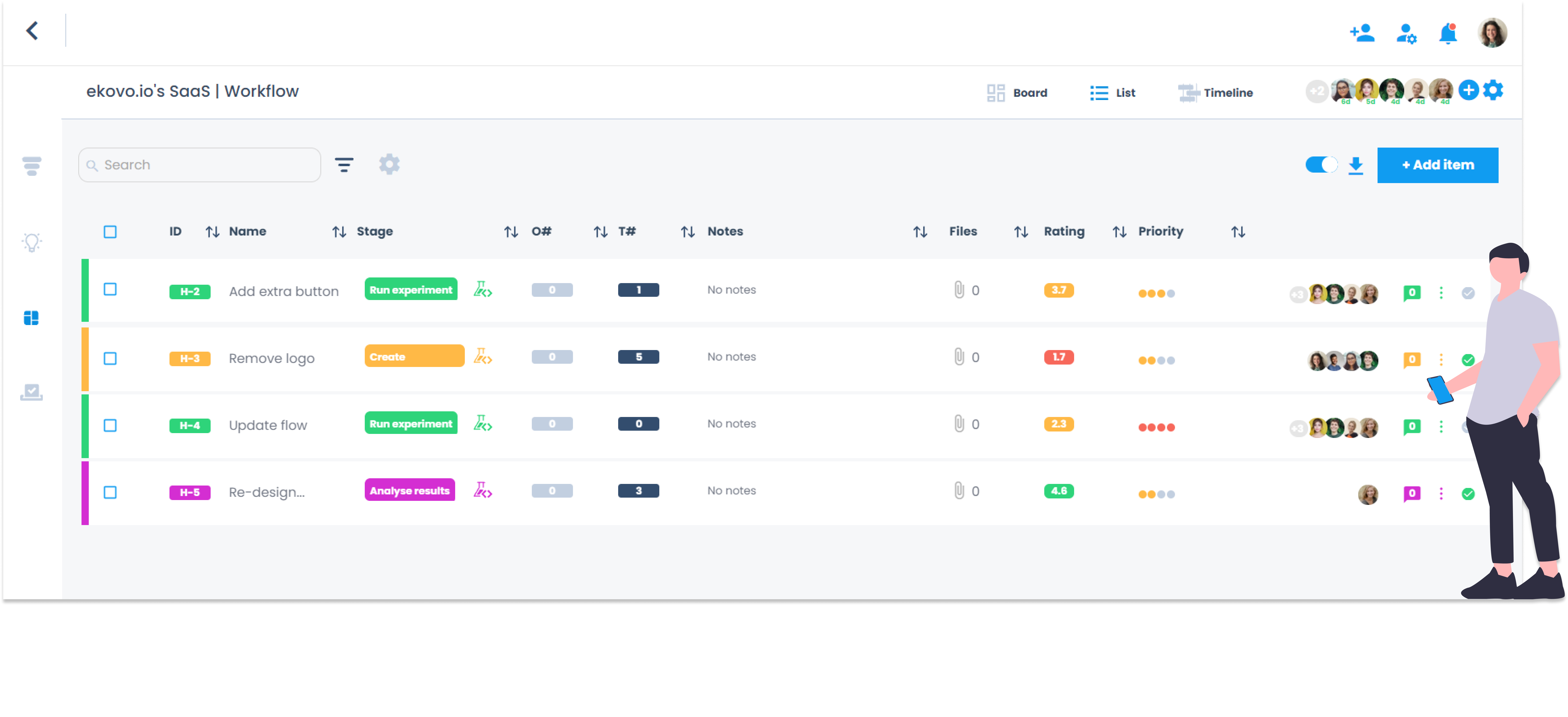Sort by Name using its sort arrows
Viewport: 1568px width, 717px height.
point(339,232)
